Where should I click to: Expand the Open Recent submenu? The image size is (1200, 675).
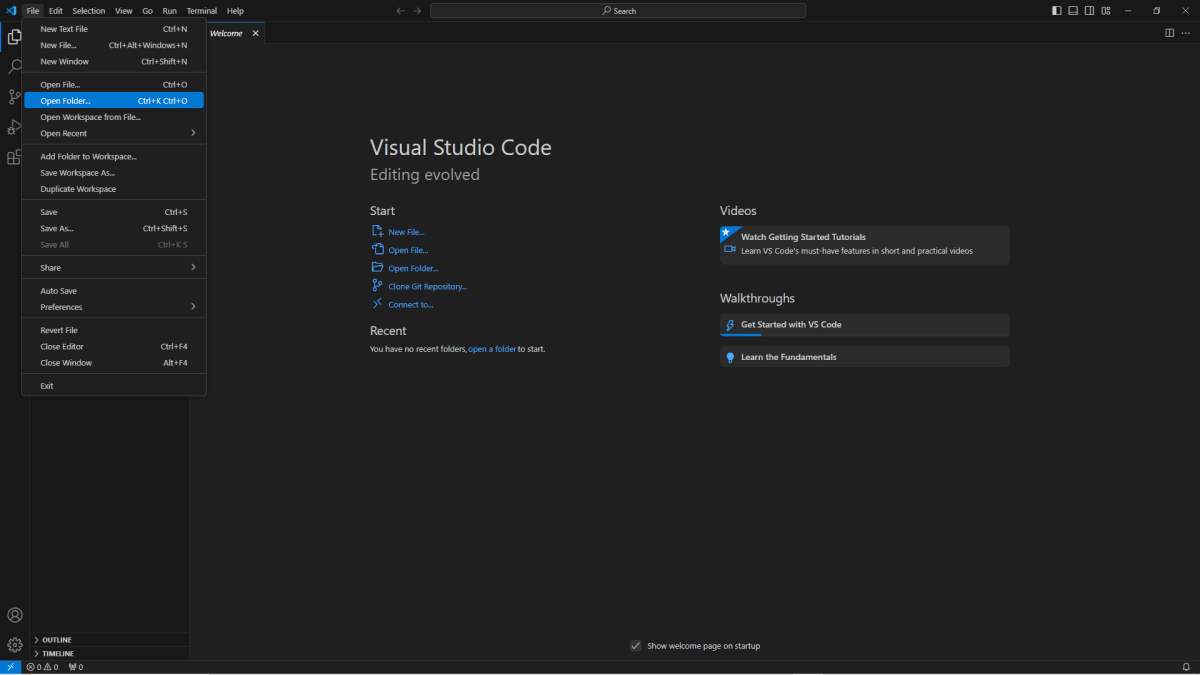[114, 133]
